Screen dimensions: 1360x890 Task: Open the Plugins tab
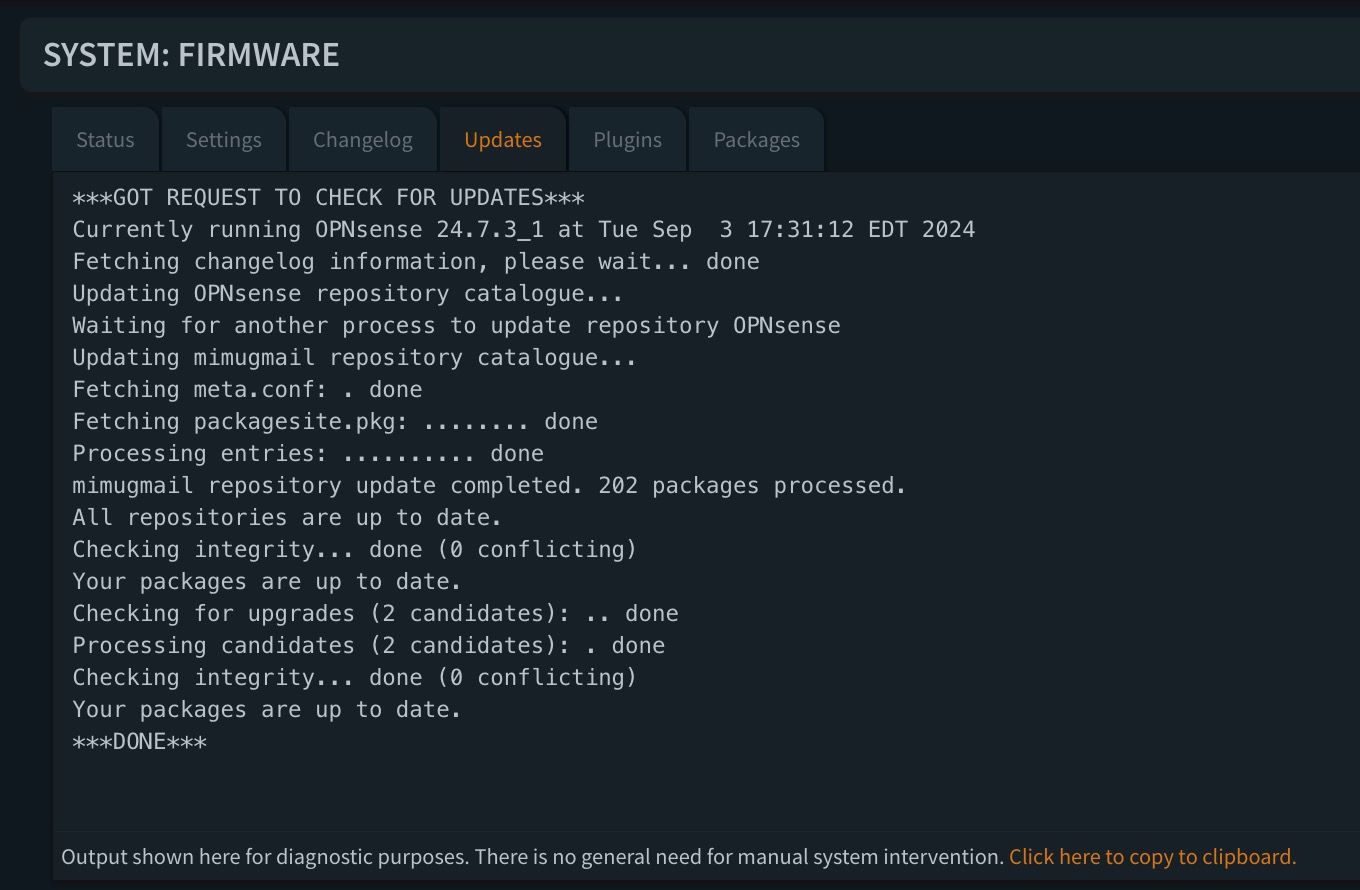(x=627, y=140)
